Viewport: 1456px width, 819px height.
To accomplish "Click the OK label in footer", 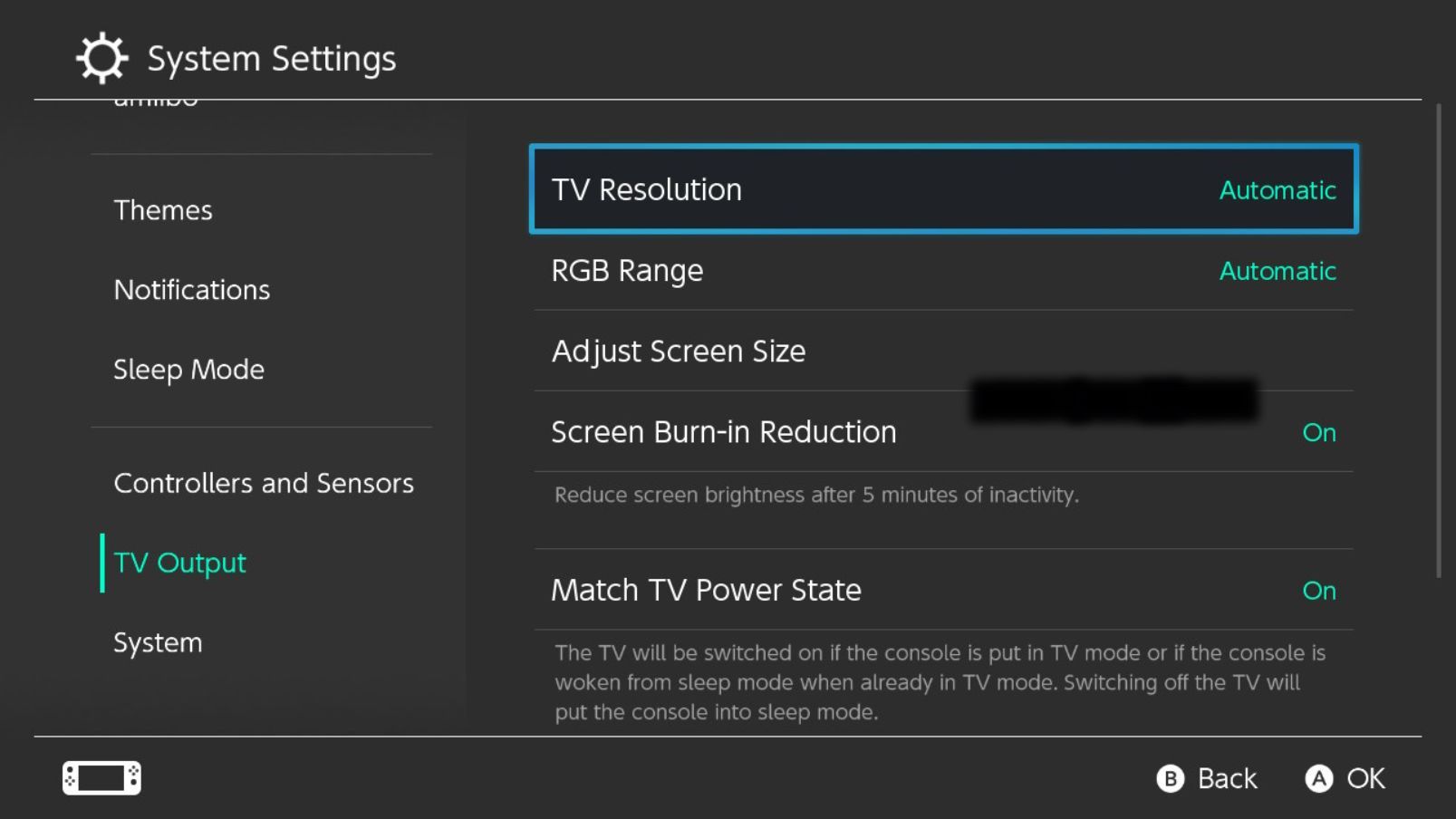I will [x=1365, y=778].
